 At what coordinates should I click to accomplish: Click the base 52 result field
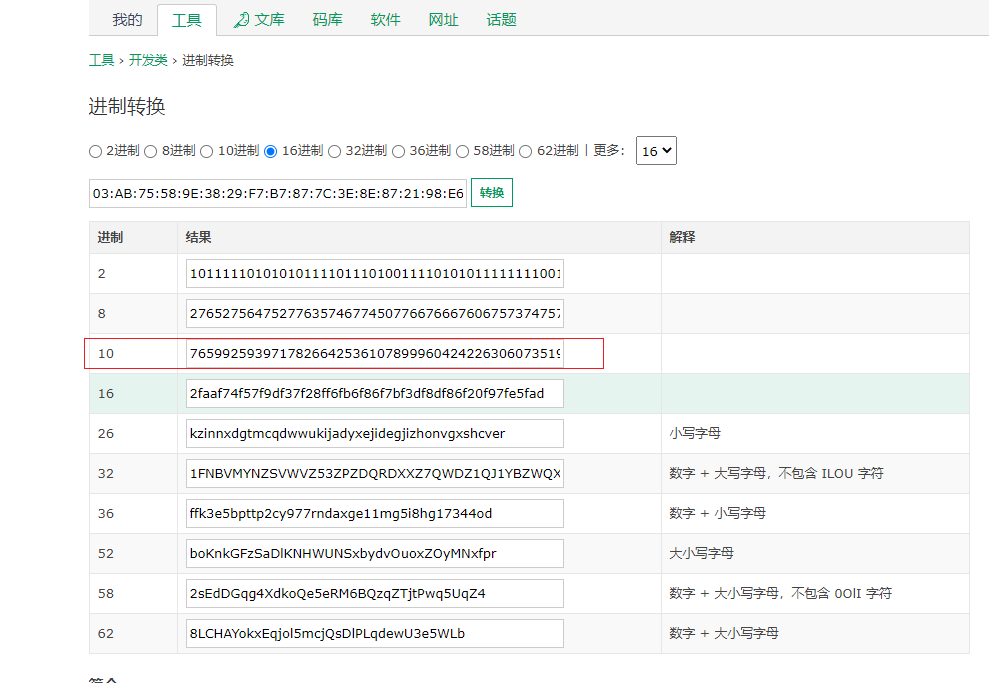tap(375, 554)
